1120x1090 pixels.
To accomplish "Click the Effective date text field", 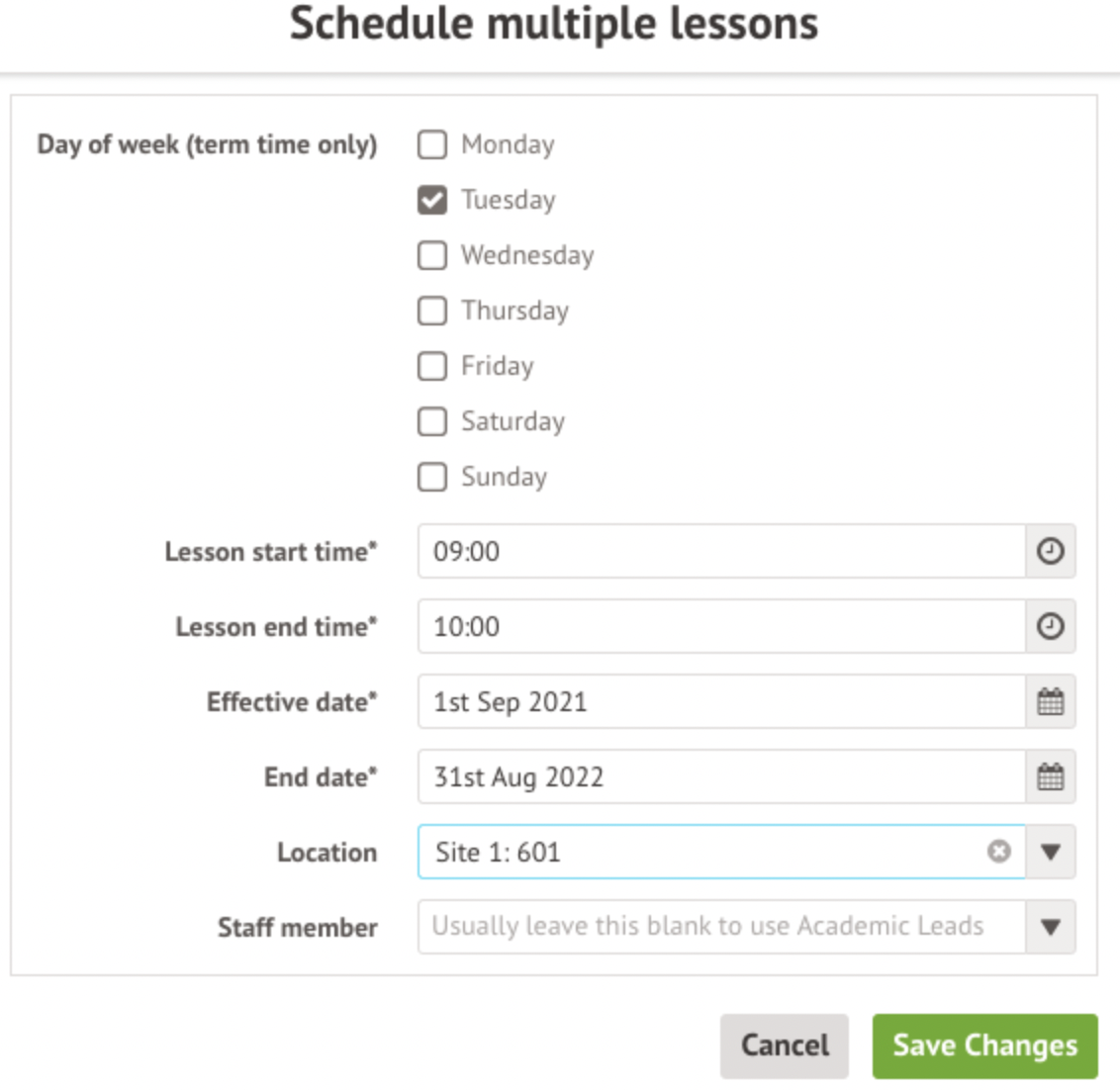I will (x=720, y=702).
